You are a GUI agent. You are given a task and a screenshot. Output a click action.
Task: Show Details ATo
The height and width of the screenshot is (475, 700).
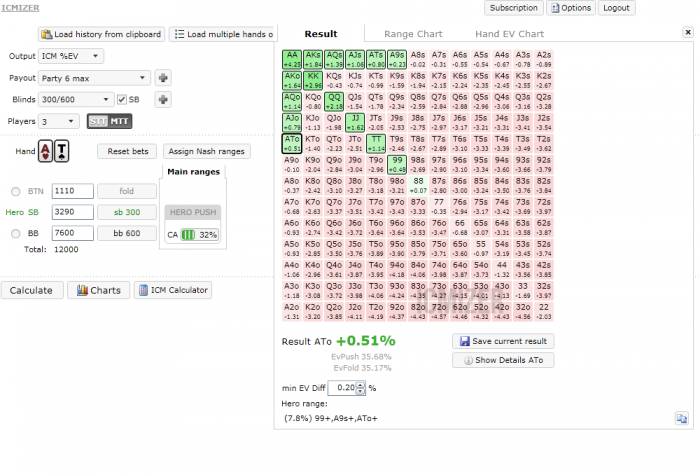pos(503,360)
